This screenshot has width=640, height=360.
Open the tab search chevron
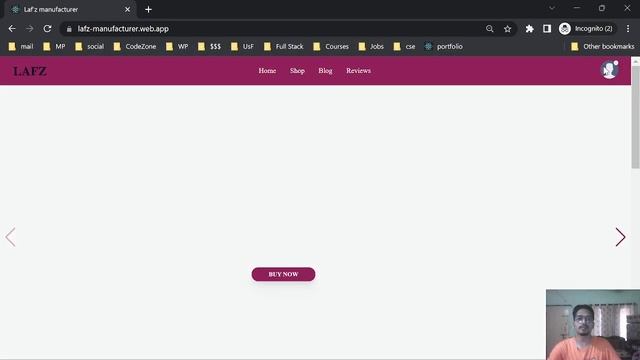[x=552, y=8]
